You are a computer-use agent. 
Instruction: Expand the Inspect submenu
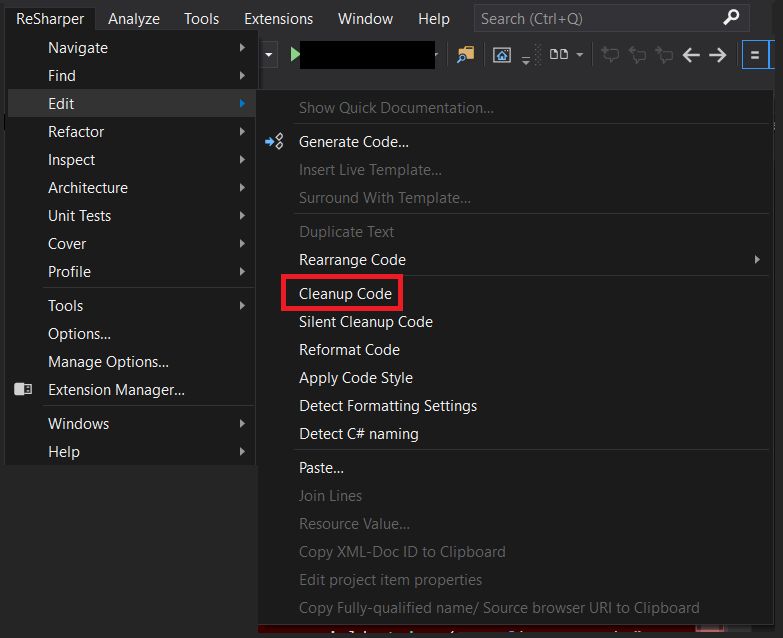[132, 159]
